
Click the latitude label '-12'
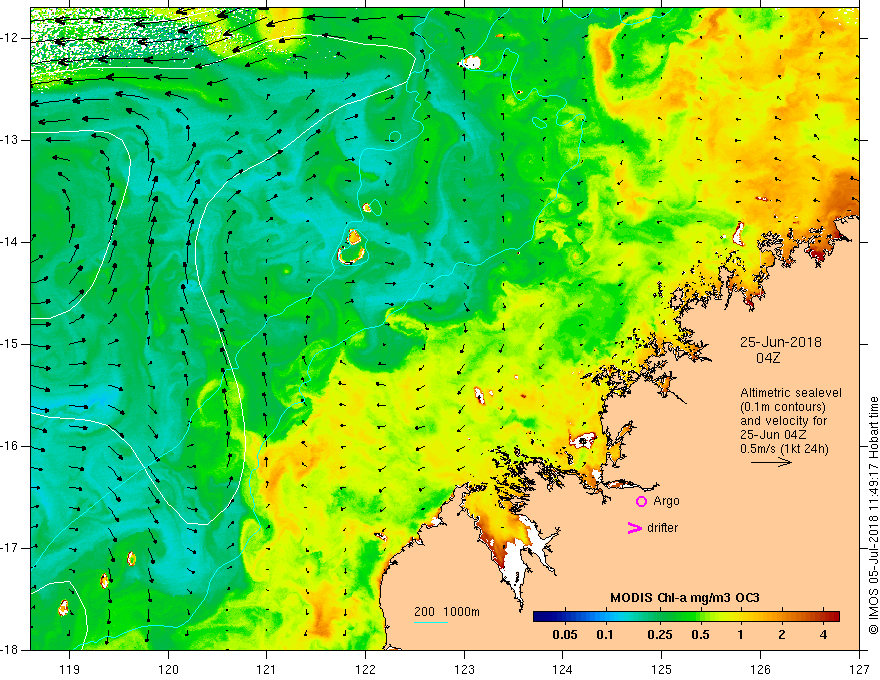10,38
